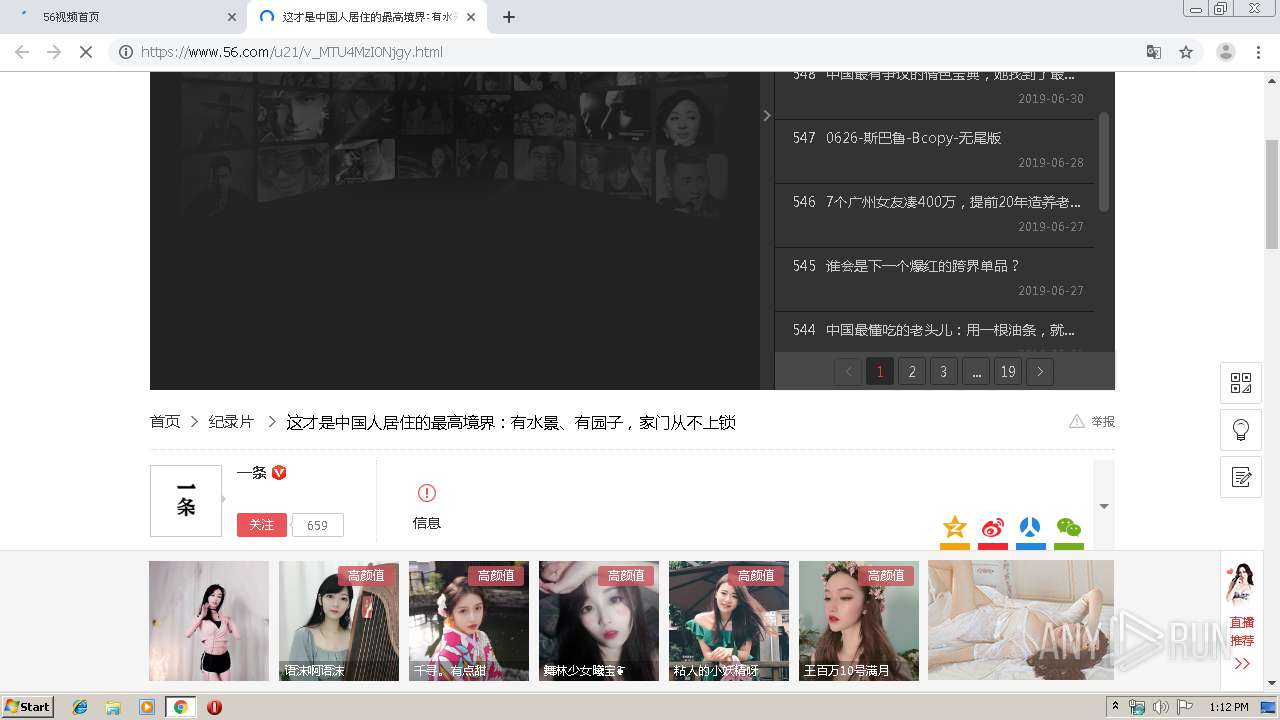The height and width of the screenshot is (720, 1280).
Task: Switch to the Chrome taskbar icon
Action: (x=181, y=707)
